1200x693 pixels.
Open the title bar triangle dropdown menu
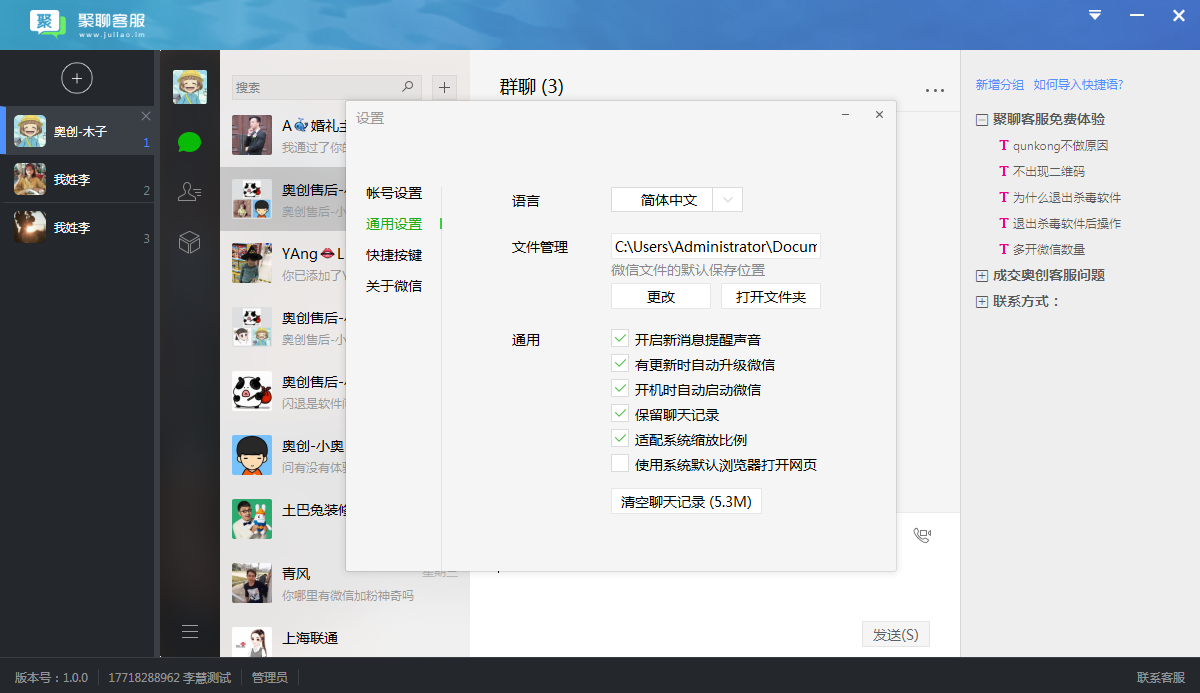click(1095, 15)
